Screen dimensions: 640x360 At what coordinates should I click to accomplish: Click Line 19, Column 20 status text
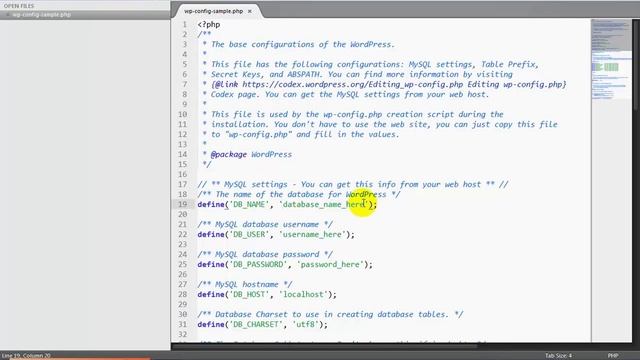[x=27, y=356]
